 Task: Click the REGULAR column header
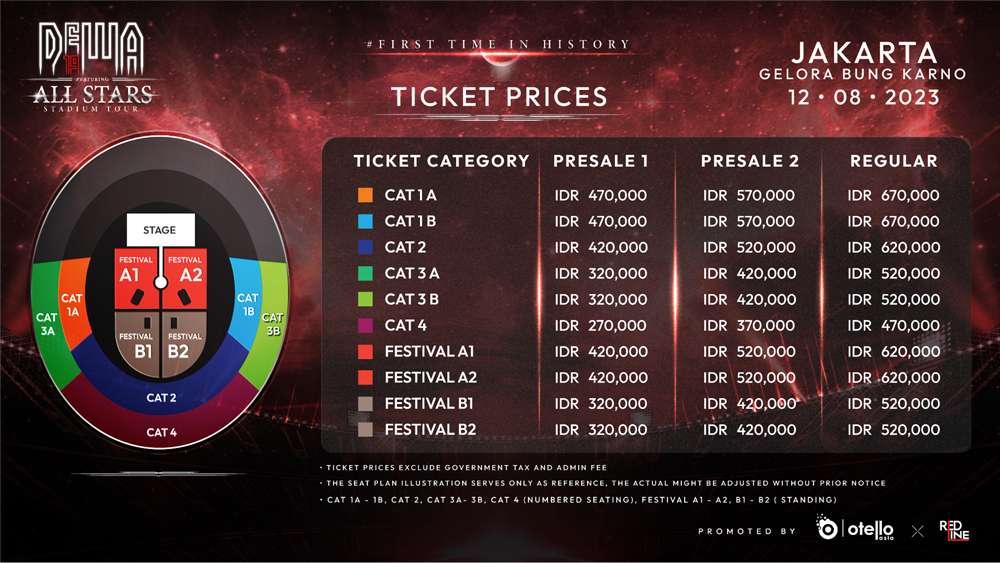point(894,161)
